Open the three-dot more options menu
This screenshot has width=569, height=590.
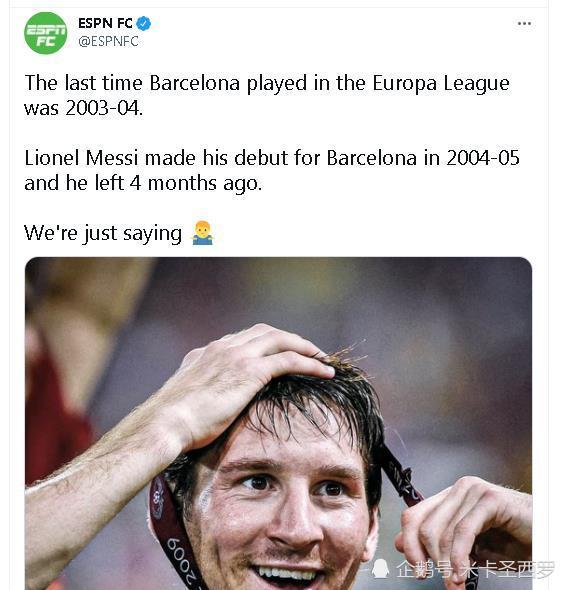524,24
